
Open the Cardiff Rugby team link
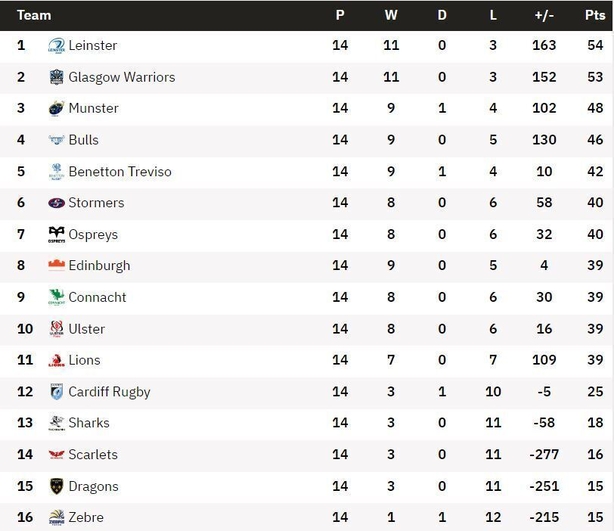pos(109,392)
